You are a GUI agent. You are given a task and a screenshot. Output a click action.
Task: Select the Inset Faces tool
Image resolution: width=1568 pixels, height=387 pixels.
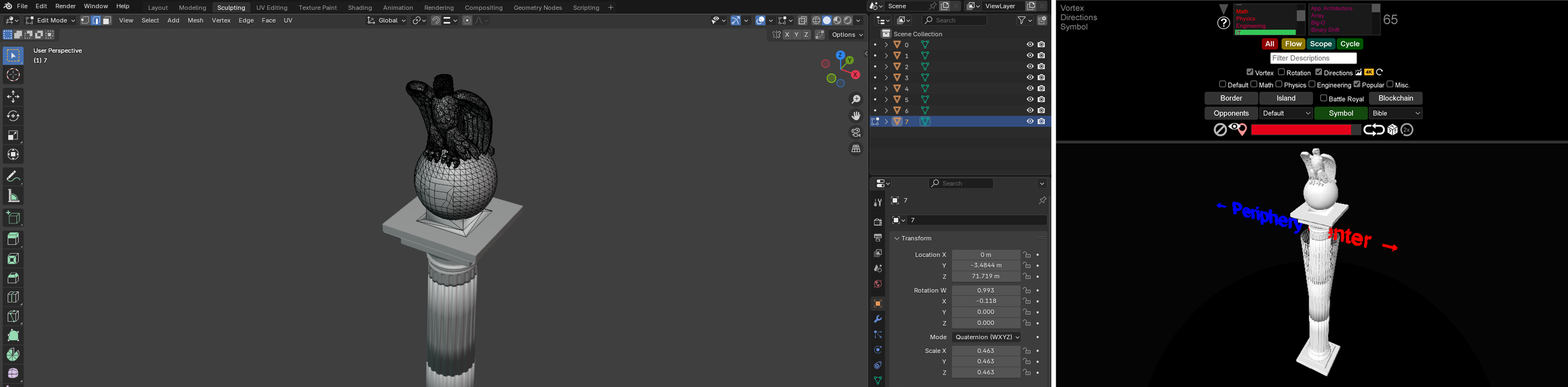(13, 259)
